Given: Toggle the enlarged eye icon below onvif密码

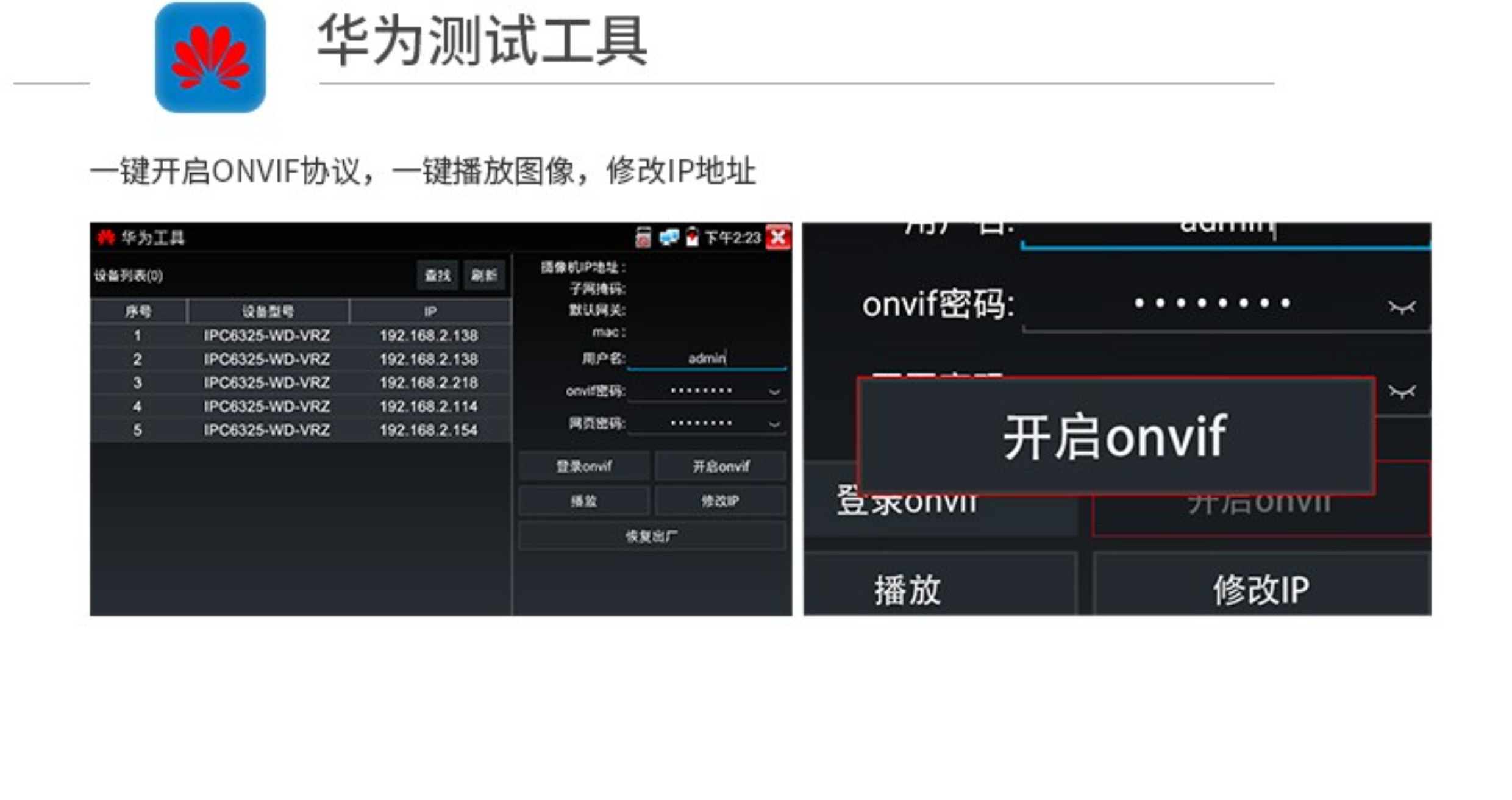Looking at the screenshot, I should pyautogui.click(x=1402, y=391).
